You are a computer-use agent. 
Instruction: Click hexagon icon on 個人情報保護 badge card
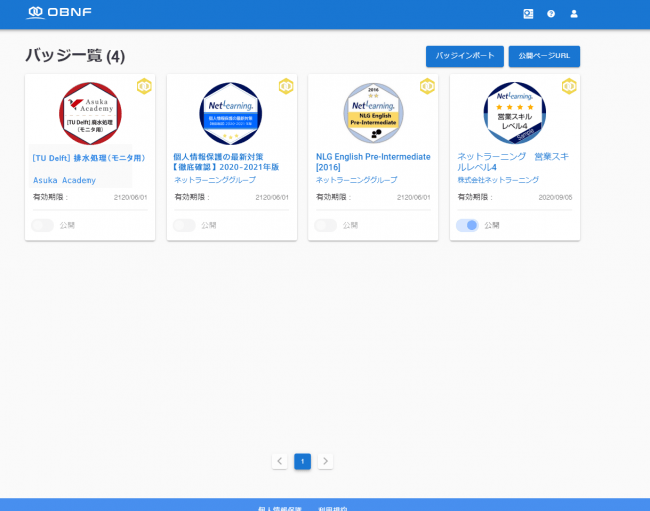pos(286,86)
